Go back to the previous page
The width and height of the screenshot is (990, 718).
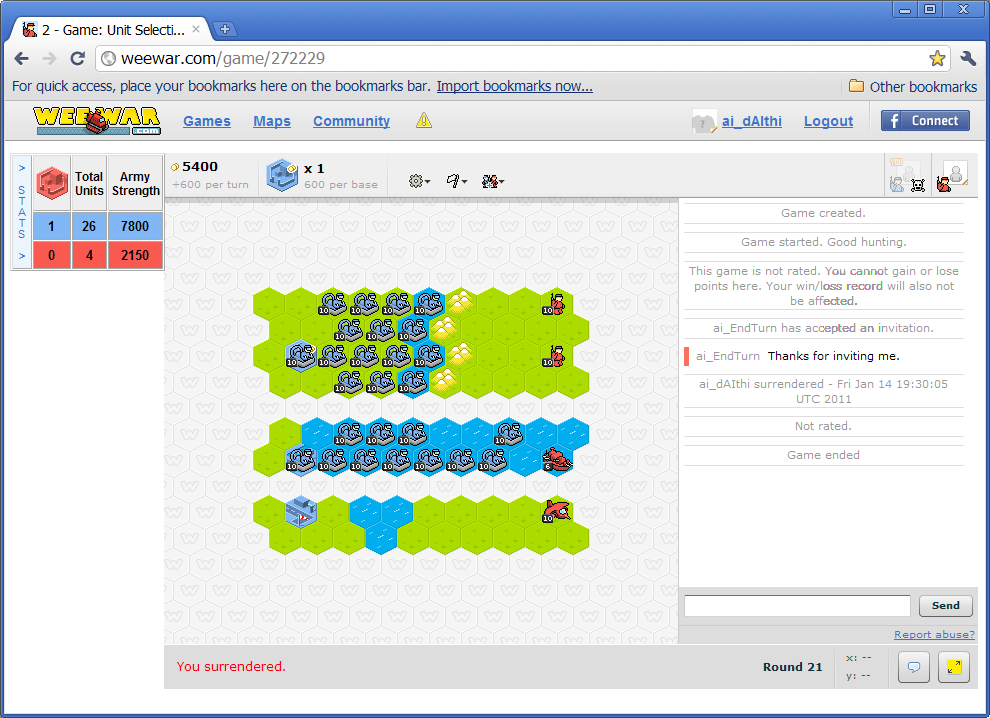[x=21, y=59]
